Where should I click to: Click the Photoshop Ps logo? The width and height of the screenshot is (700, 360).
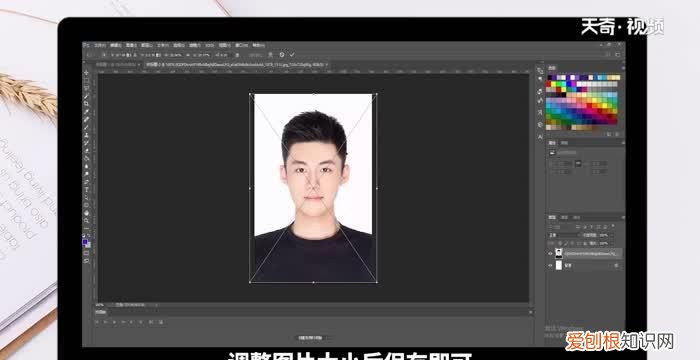[86, 45]
